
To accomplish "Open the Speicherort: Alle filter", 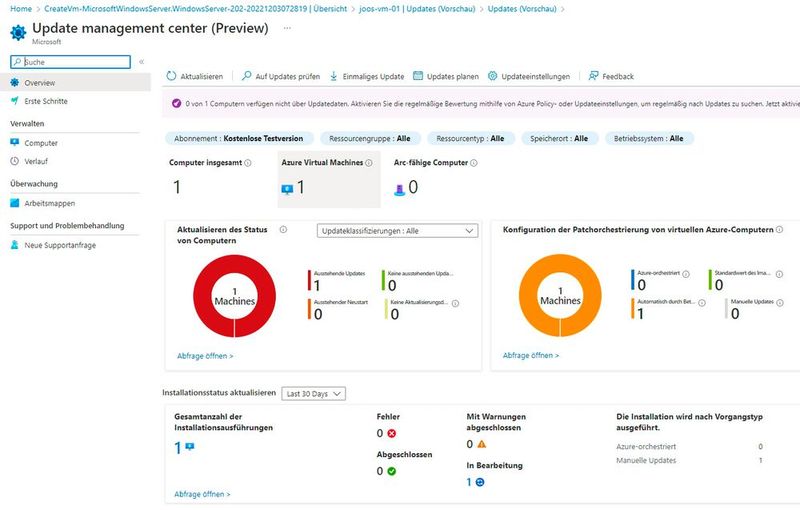I will pyautogui.click(x=559, y=138).
